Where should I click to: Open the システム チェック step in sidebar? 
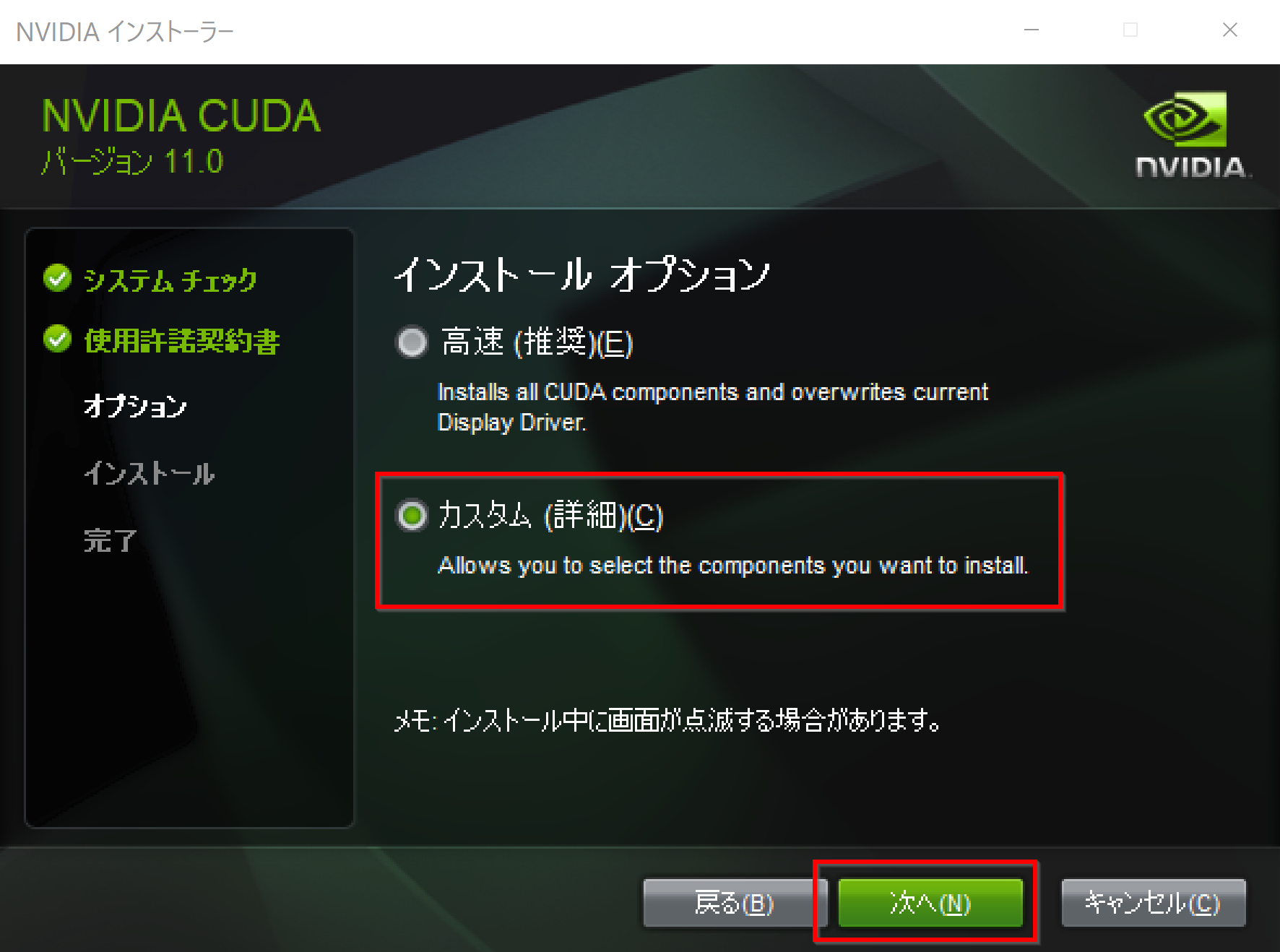pyautogui.click(x=170, y=280)
